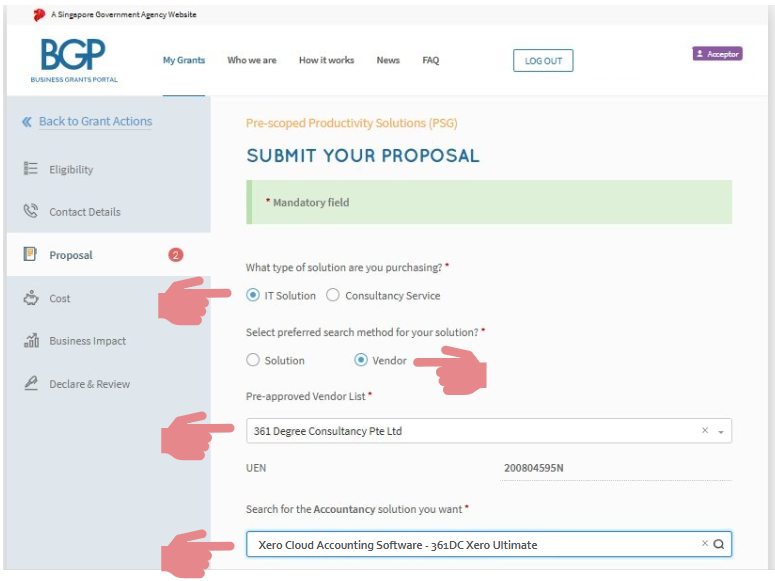Click the A Singapore Government Agency Website text
The height and width of the screenshot is (581, 775).
click(x=124, y=15)
